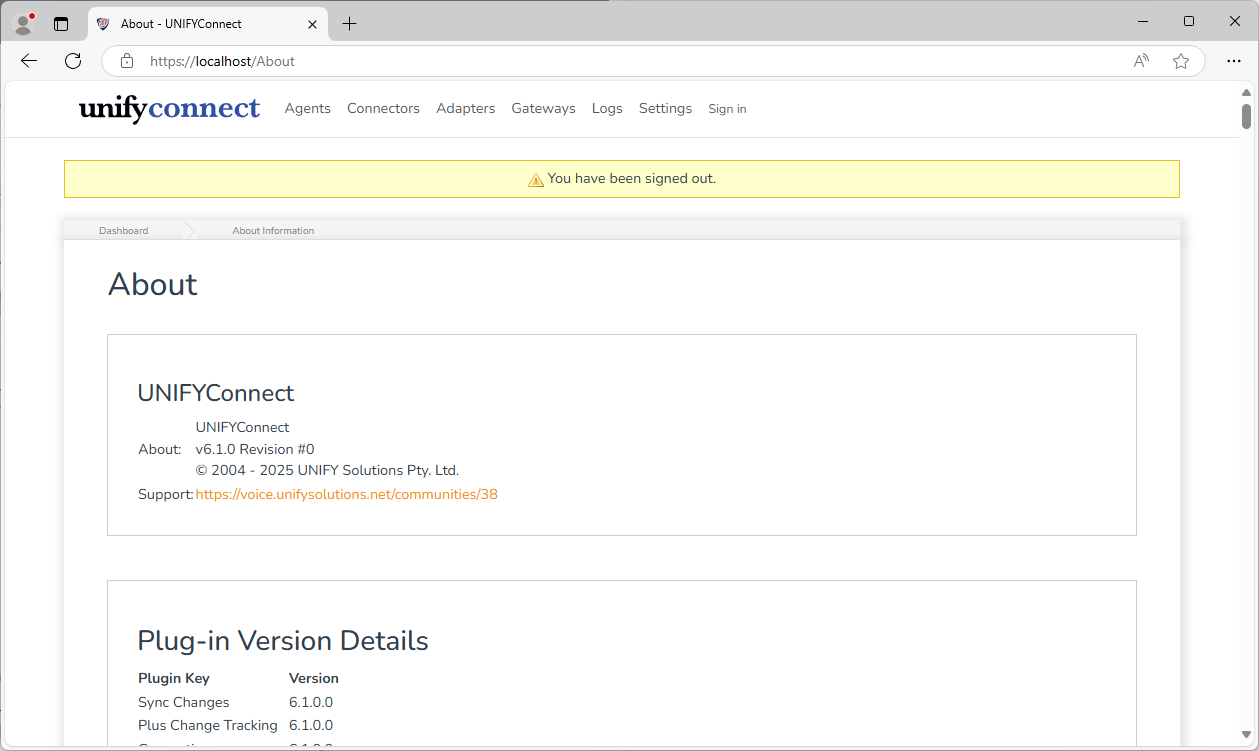Click the 'Sync Changes' plugin row
Screen dimensions: 1259x751
point(236,702)
